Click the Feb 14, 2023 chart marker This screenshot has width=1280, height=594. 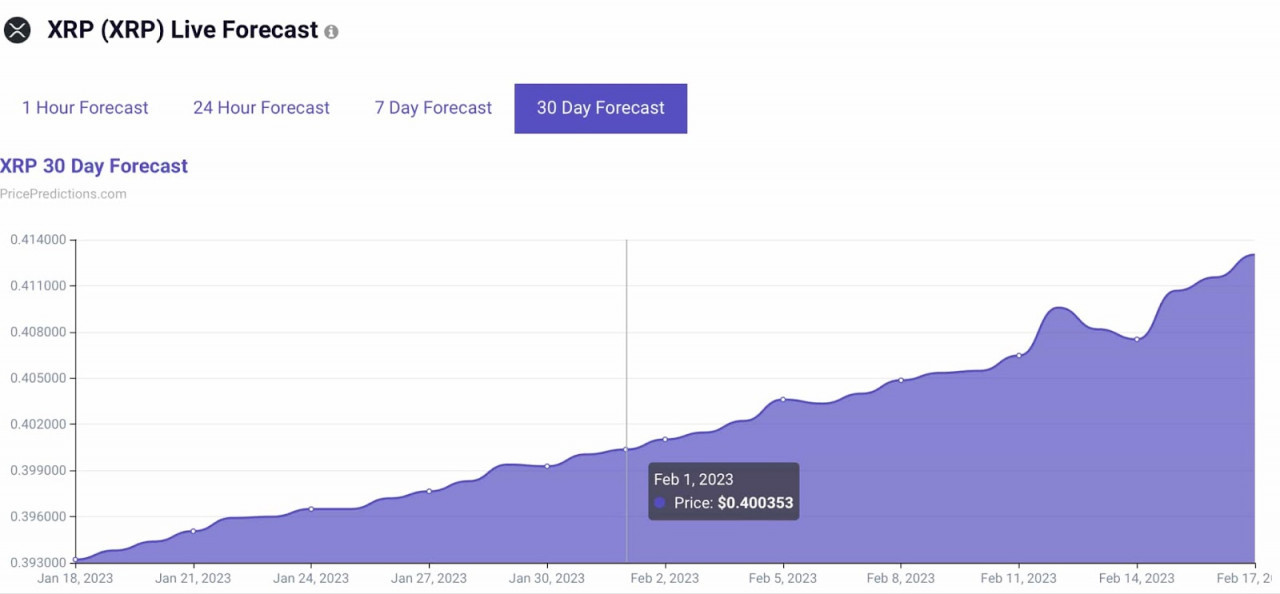1137,339
